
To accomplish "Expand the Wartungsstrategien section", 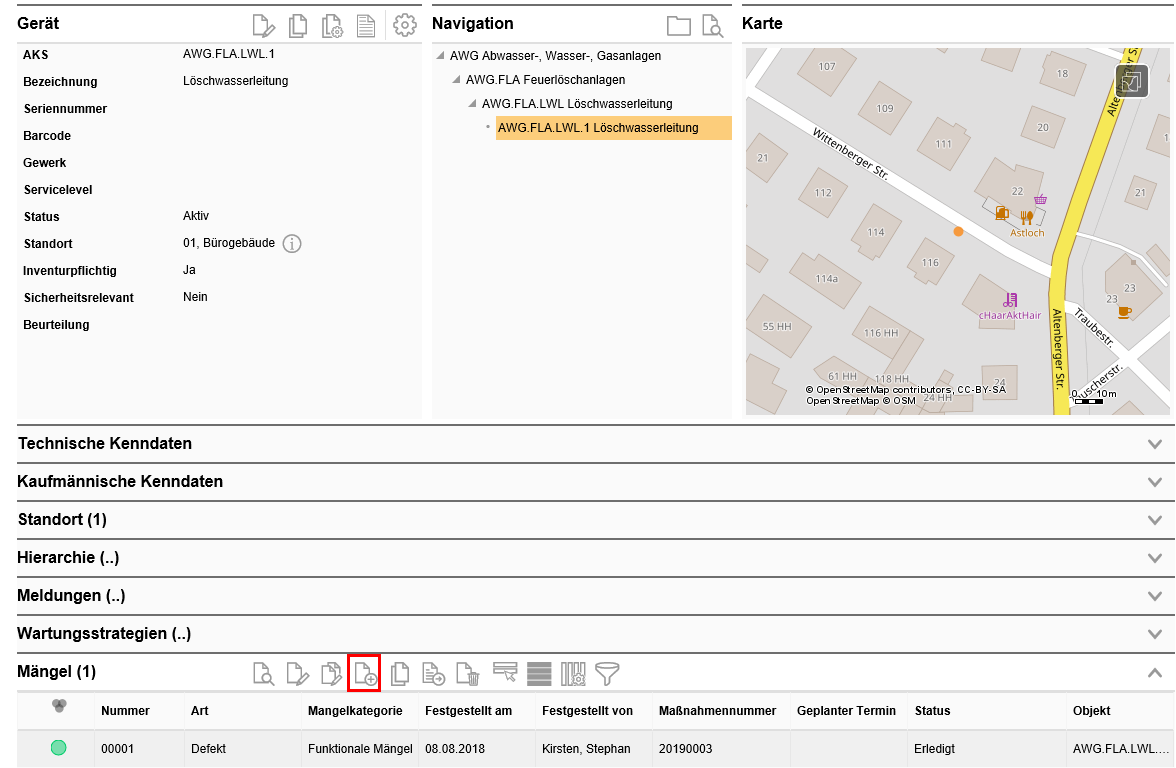I will tap(1155, 634).
